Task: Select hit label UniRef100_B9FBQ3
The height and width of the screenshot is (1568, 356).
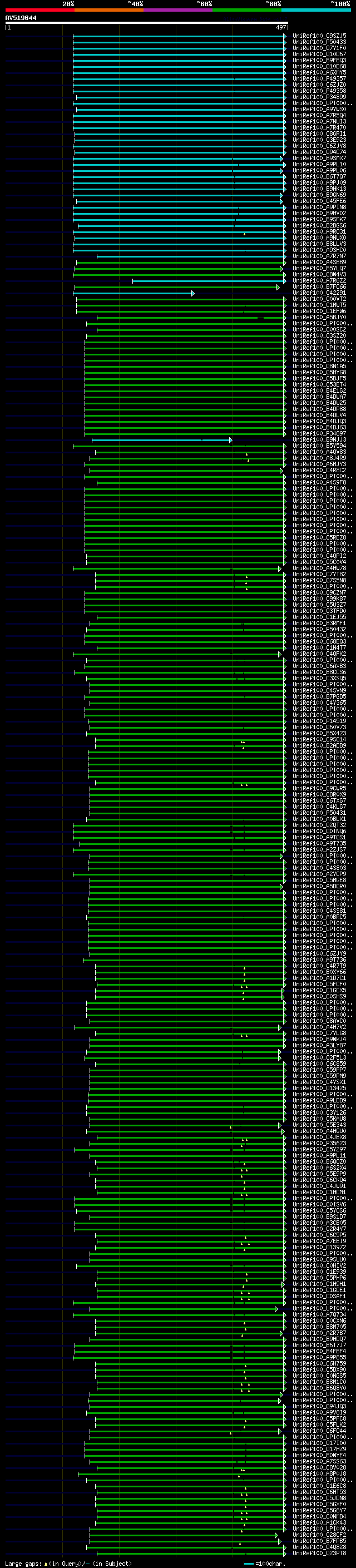Action: coord(319,60)
